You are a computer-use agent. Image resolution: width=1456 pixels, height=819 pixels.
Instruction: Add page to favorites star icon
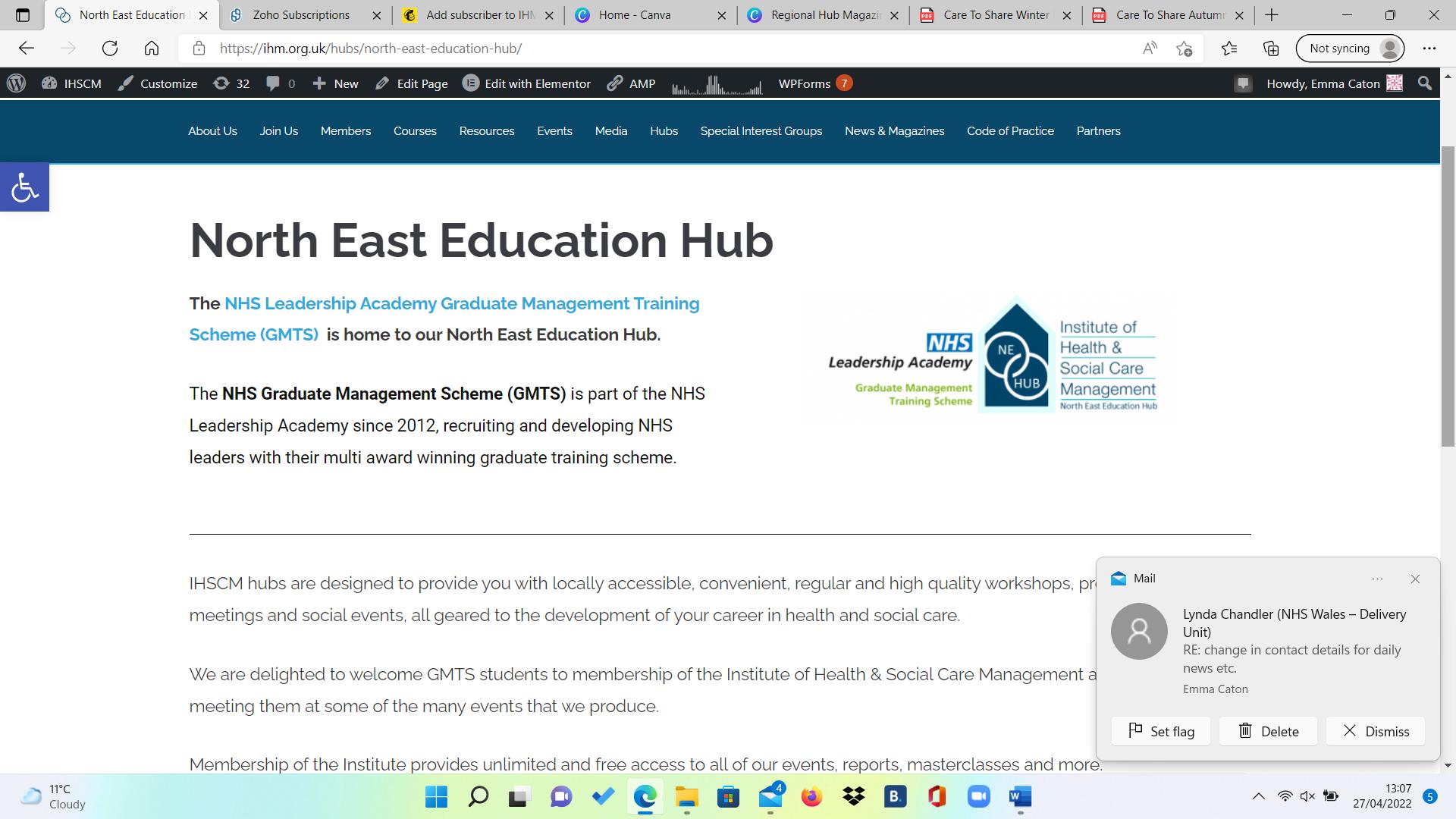pos(1185,49)
